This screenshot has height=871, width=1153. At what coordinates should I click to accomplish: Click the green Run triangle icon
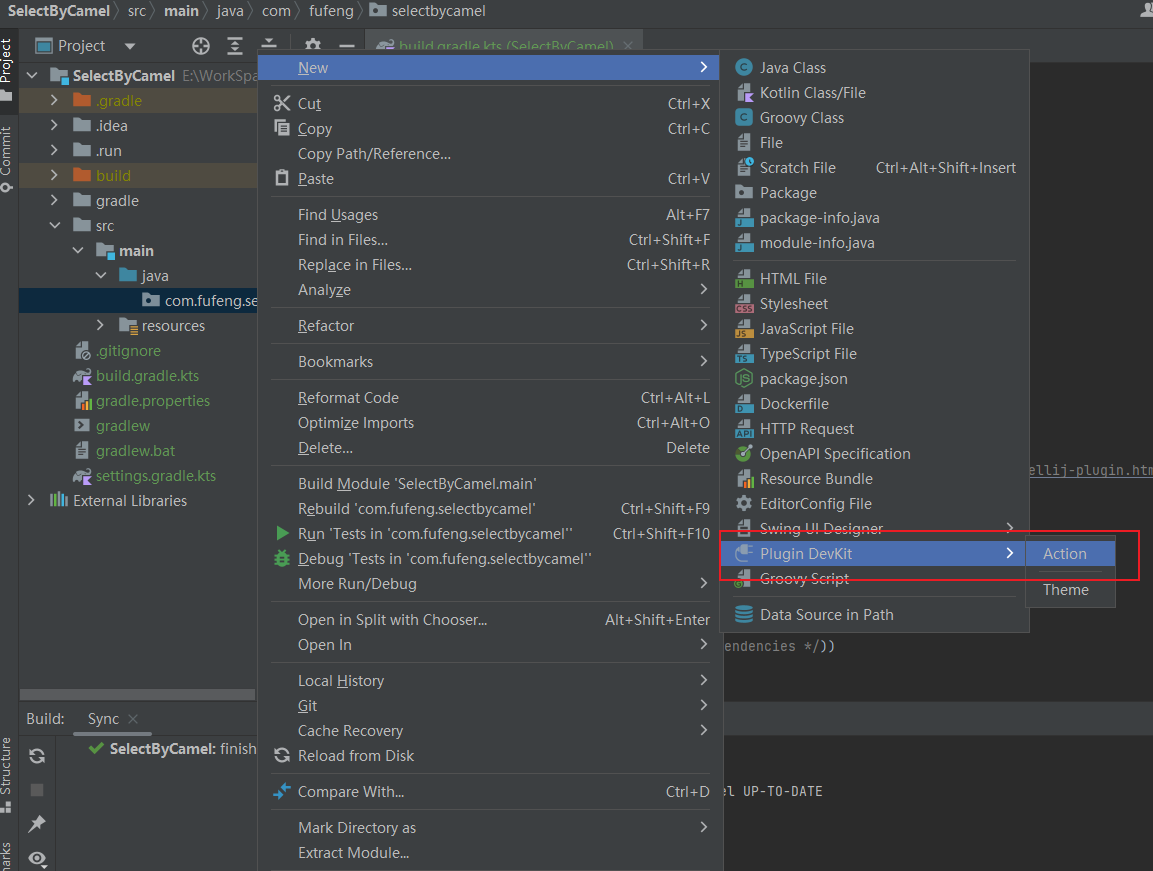point(282,533)
